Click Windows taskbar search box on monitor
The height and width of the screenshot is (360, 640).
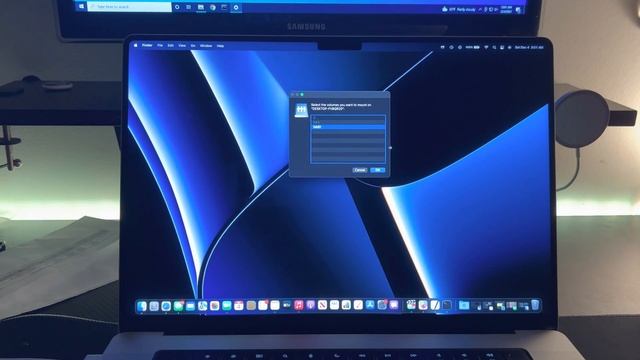(129, 7)
